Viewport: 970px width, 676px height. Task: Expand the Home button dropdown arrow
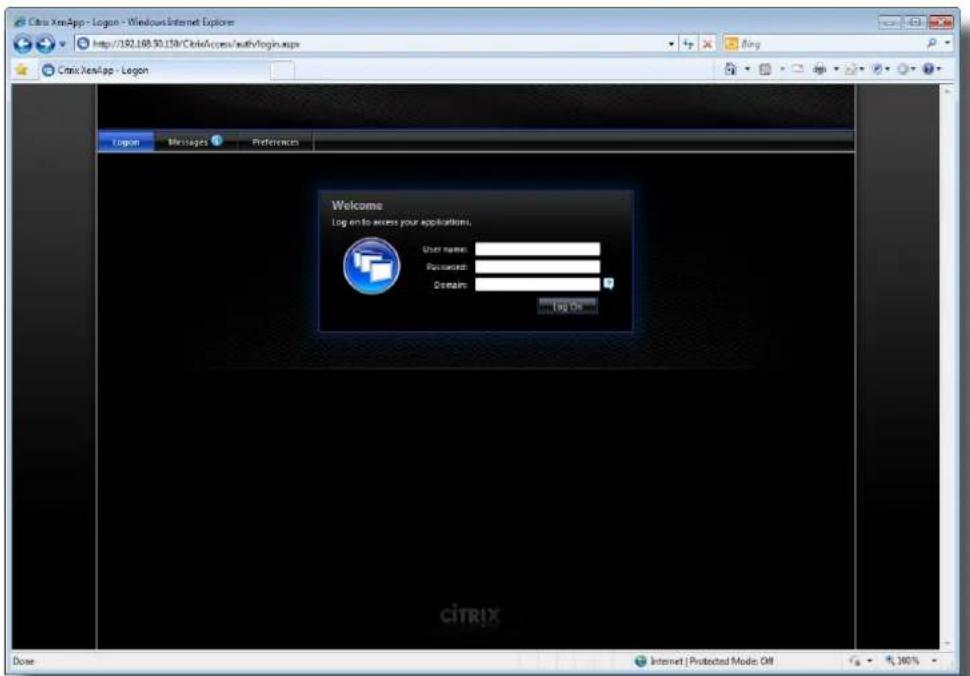pos(747,69)
